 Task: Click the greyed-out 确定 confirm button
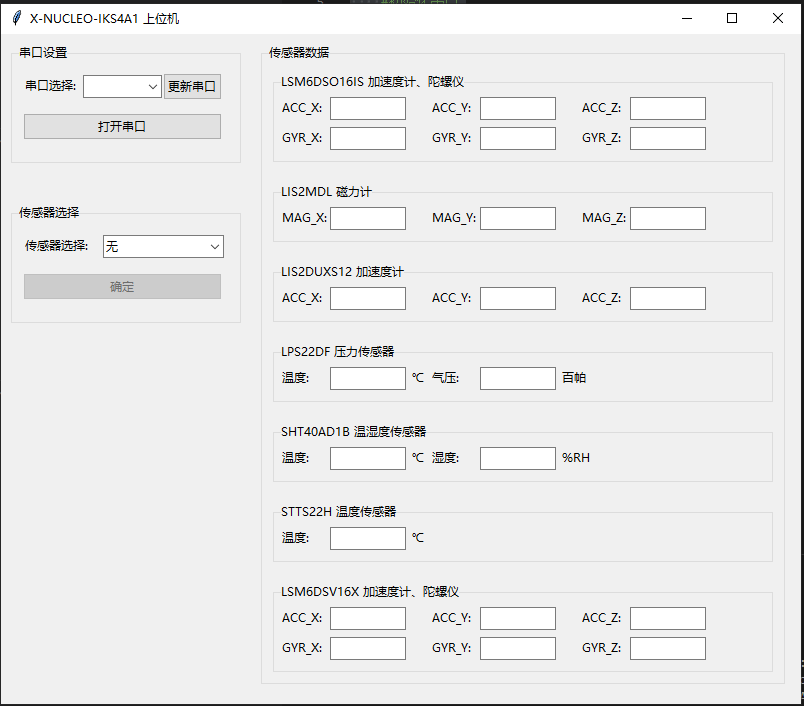click(122, 287)
